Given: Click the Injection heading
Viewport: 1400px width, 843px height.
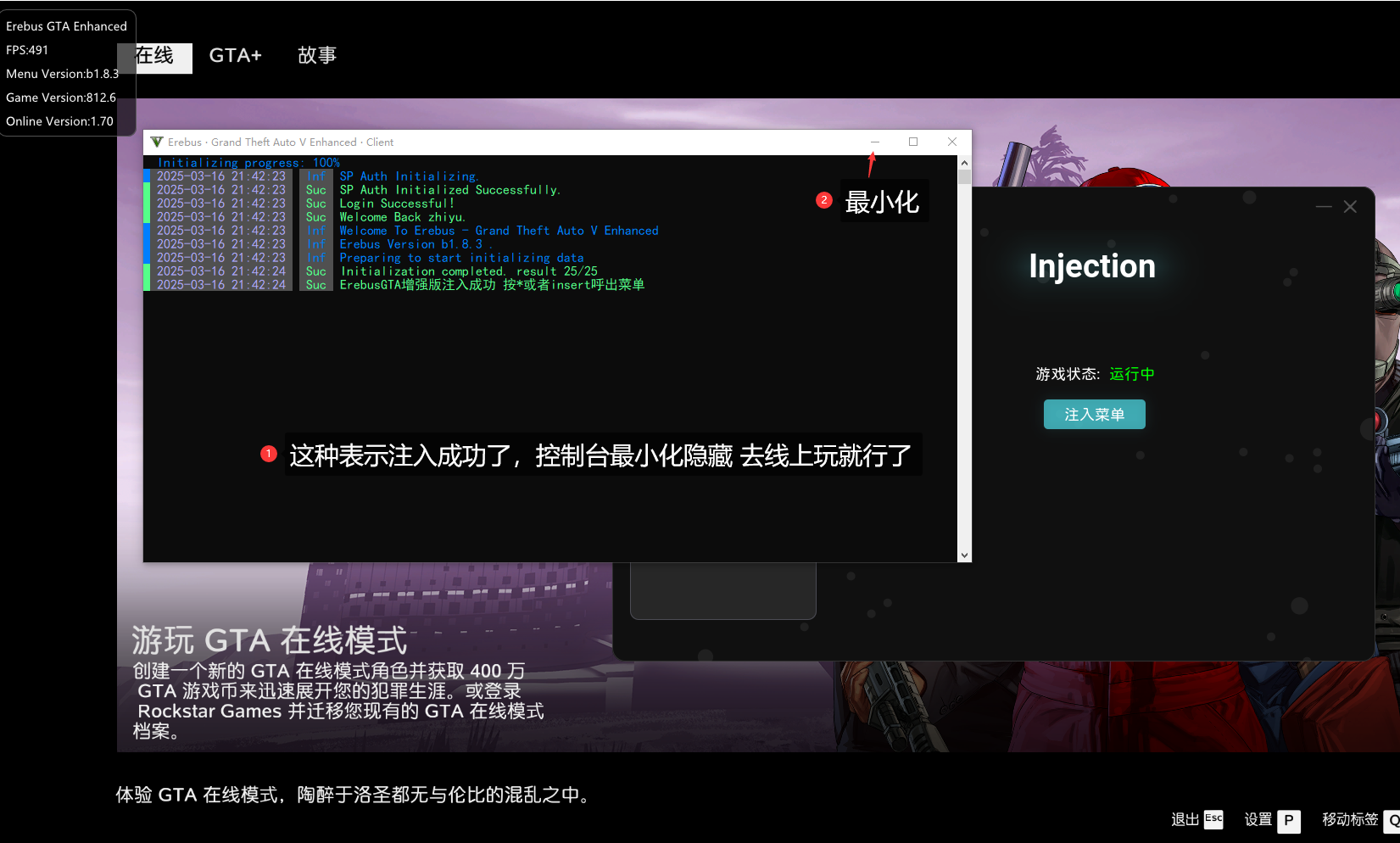Looking at the screenshot, I should point(1092,266).
